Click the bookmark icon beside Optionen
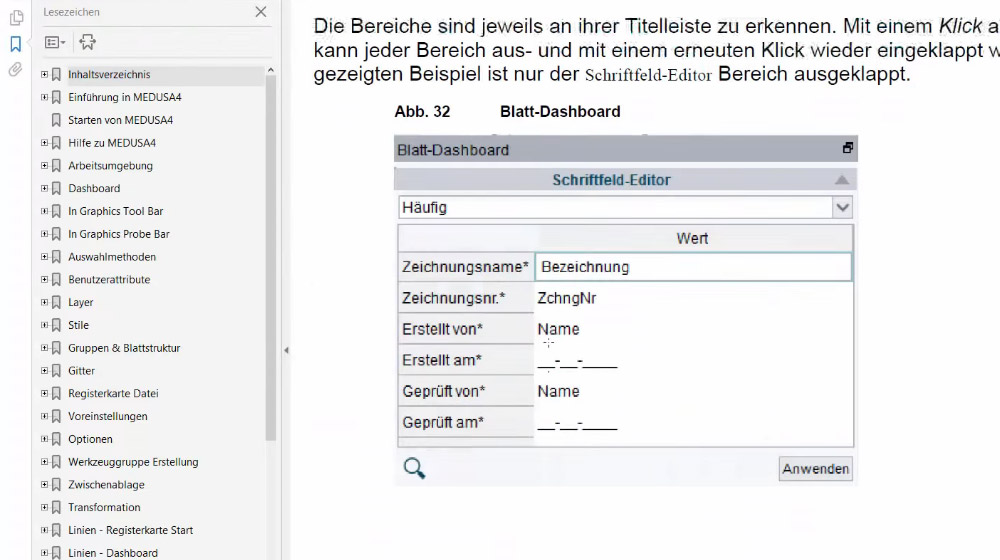Image resolution: width=1000 pixels, height=560 pixels. click(x=56, y=439)
